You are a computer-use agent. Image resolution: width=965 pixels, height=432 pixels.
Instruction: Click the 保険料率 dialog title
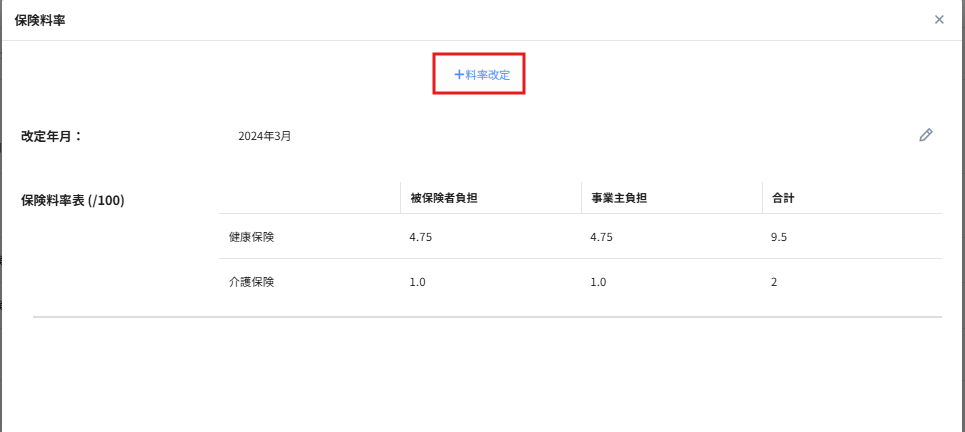[x=41, y=20]
